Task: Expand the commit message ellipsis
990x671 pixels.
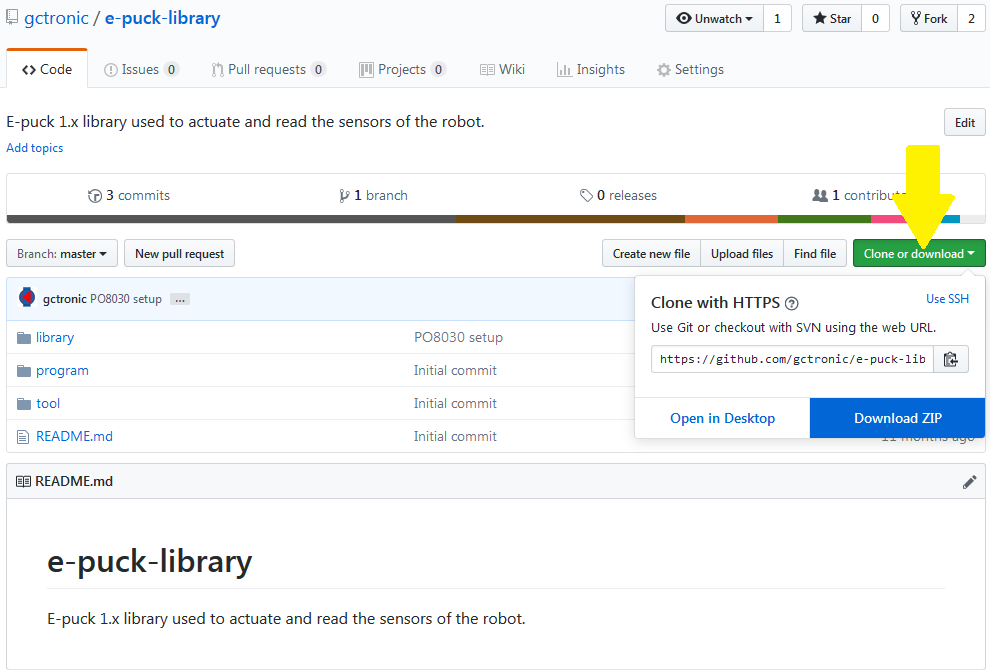Action: click(180, 299)
